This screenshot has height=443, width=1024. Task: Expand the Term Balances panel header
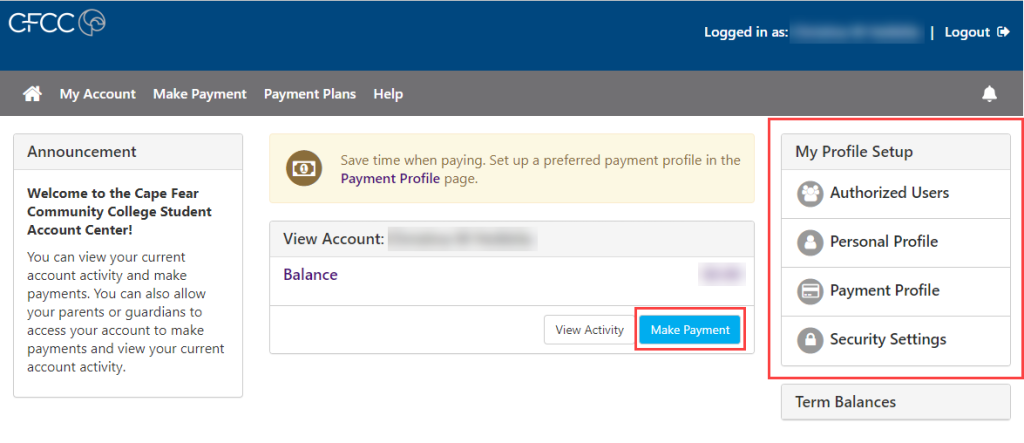(x=845, y=402)
